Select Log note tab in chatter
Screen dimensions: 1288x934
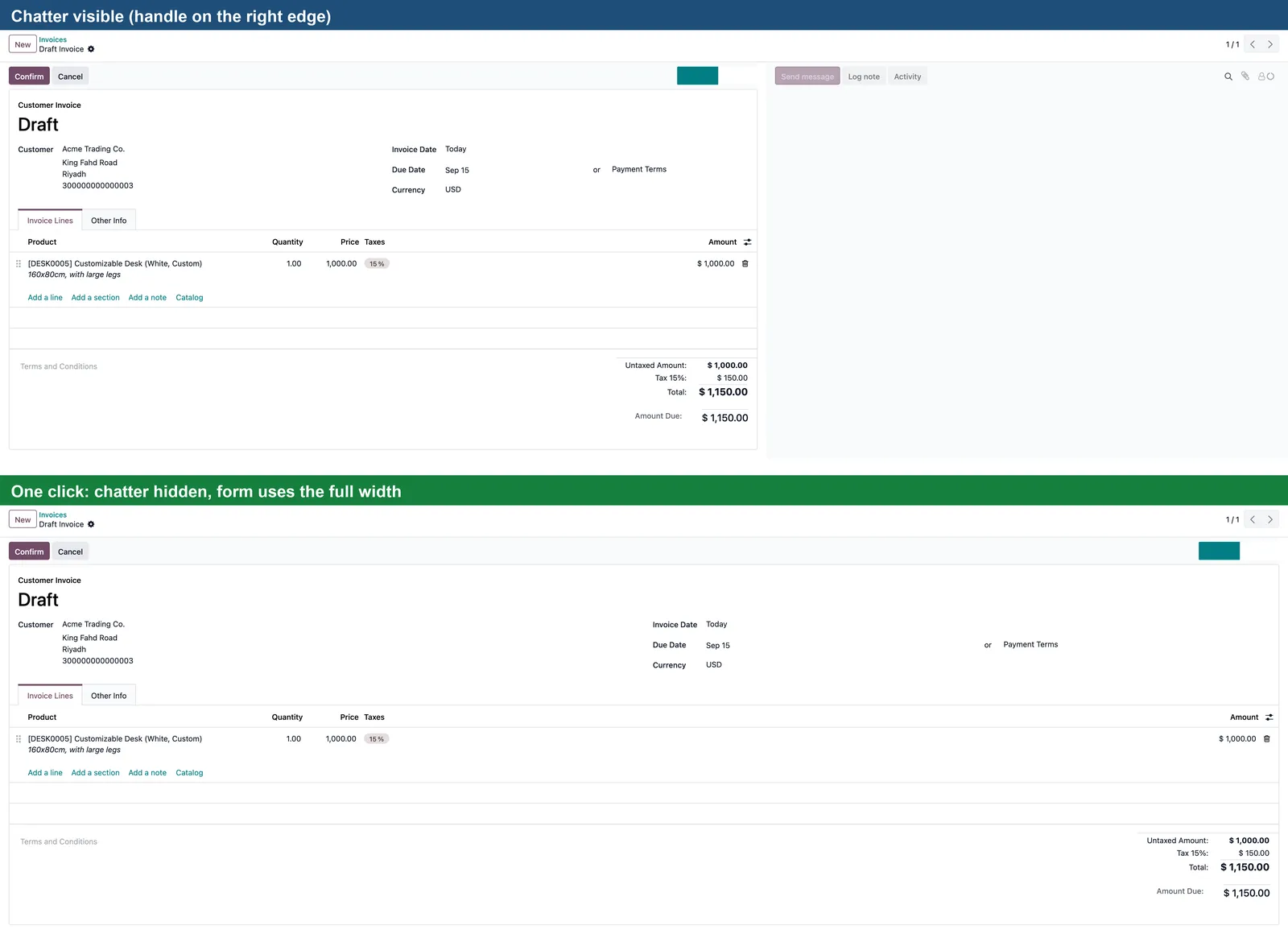pyautogui.click(x=864, y=76)
